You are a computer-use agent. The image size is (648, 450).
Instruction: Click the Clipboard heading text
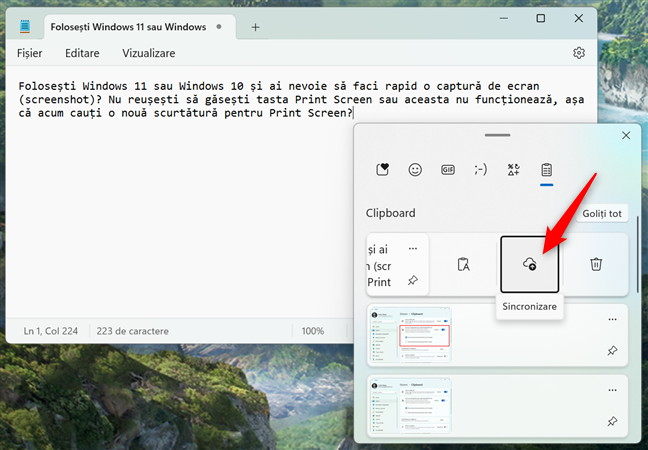(x=391, y=213)
